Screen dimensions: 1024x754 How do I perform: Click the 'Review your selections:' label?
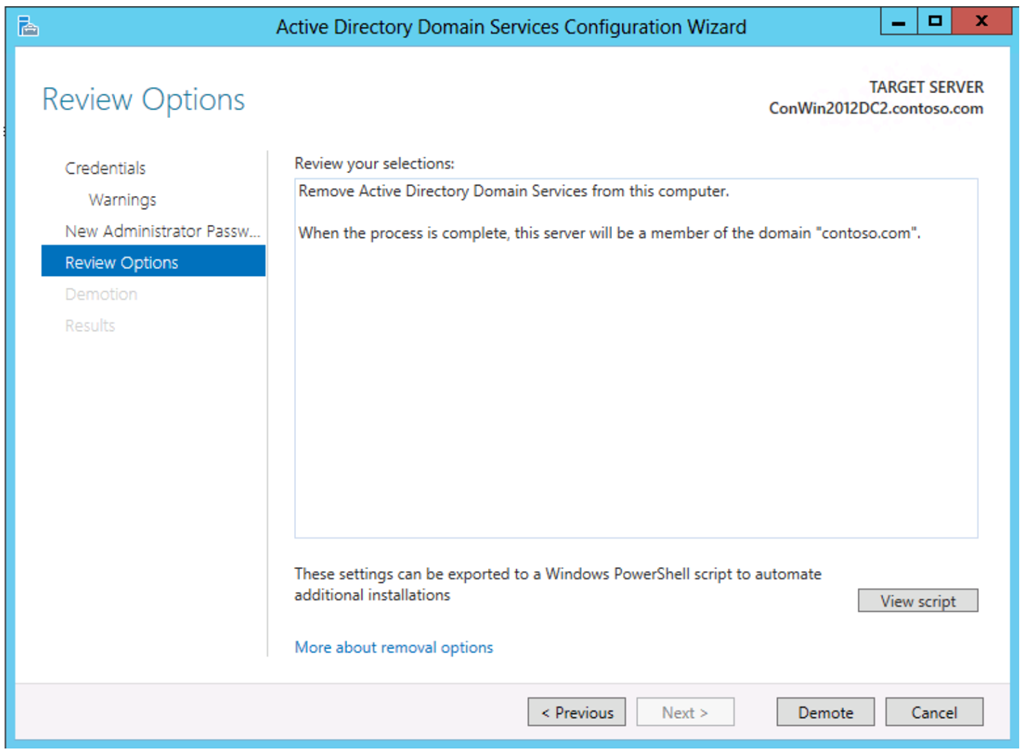[x=374, y=163]
